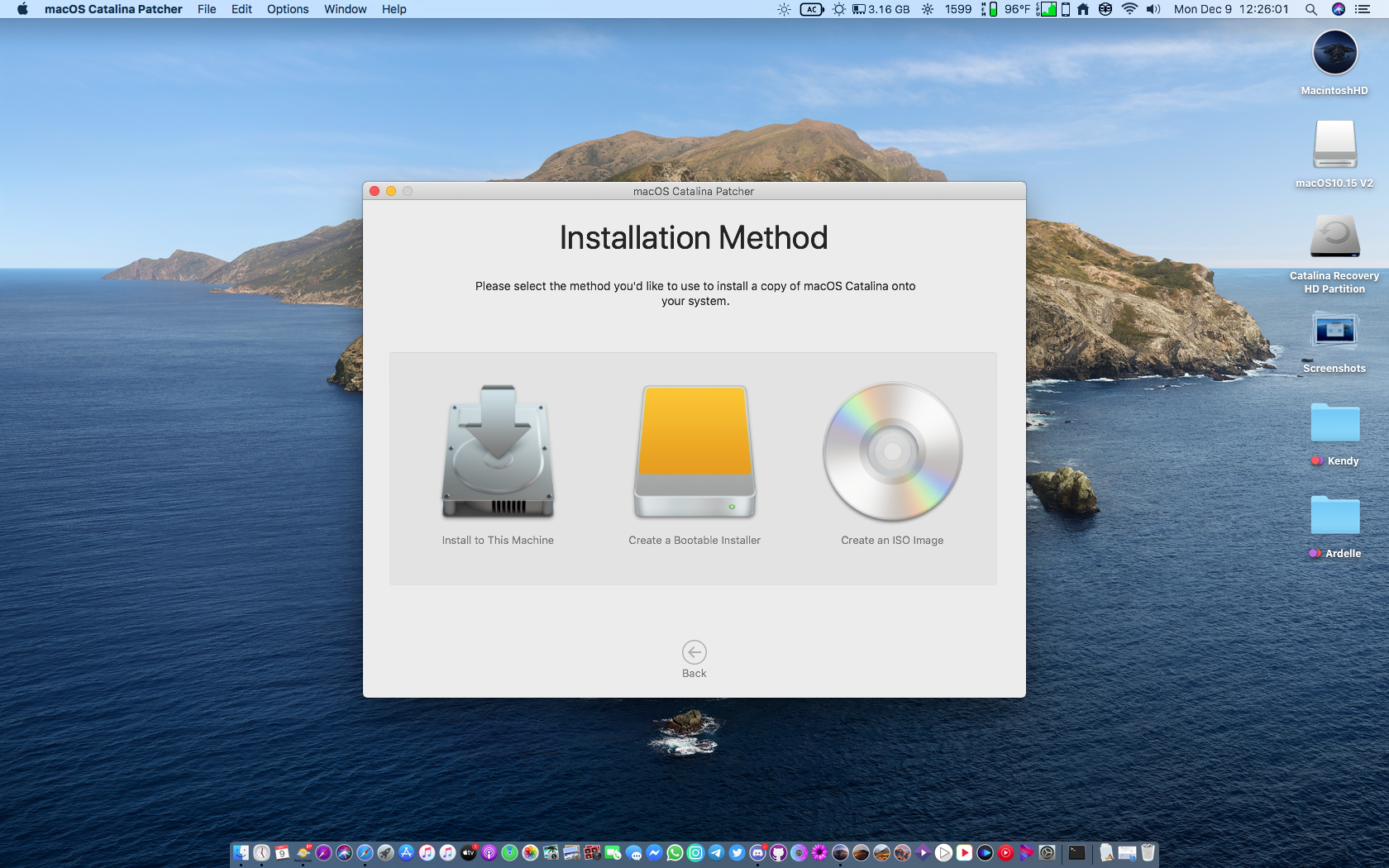Open the Help menu
Viewport: 1389px width, 868px height.
[x=394, y=9]
